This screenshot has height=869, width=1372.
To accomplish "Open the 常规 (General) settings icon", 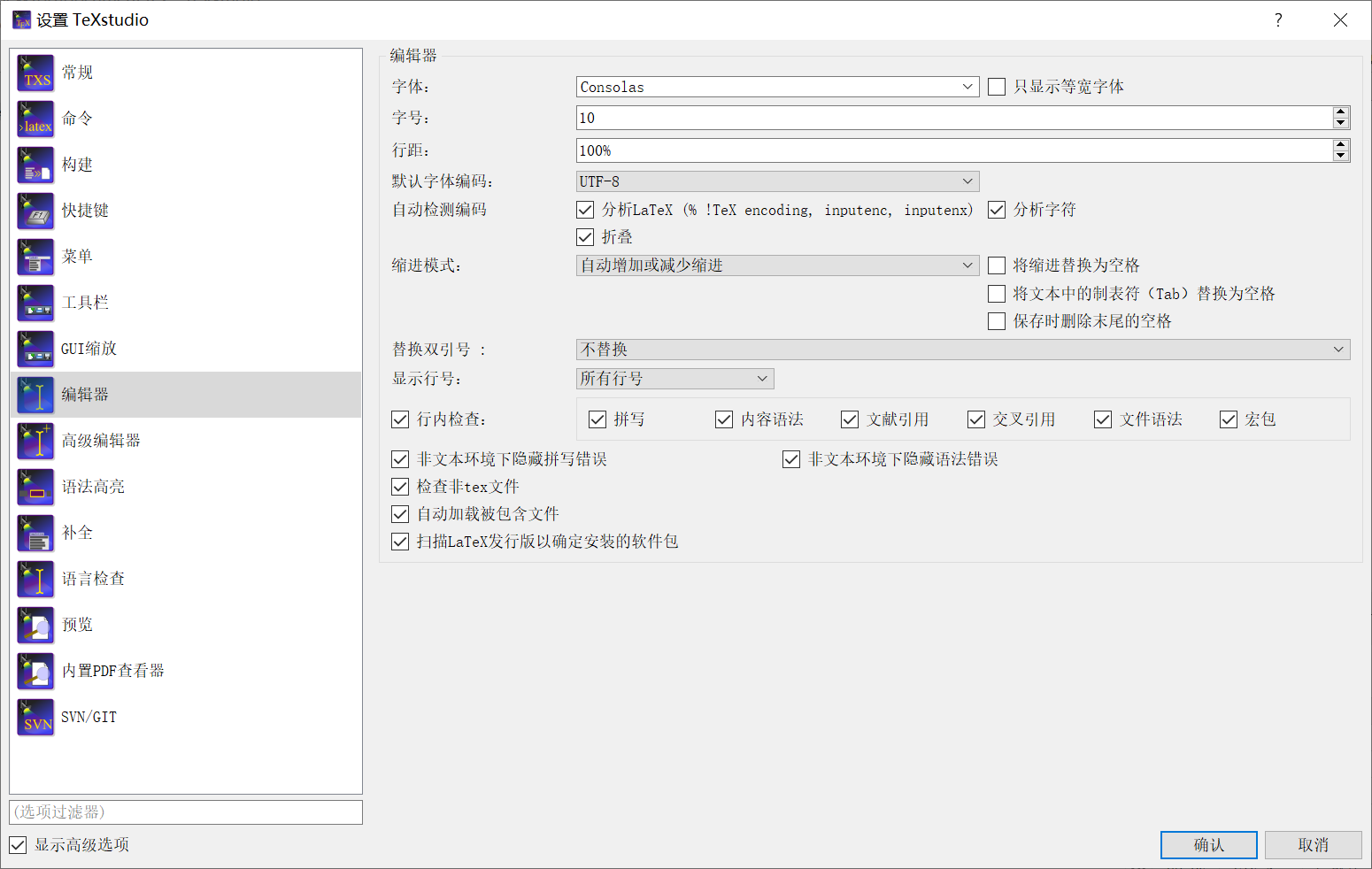I will point(35,73).
